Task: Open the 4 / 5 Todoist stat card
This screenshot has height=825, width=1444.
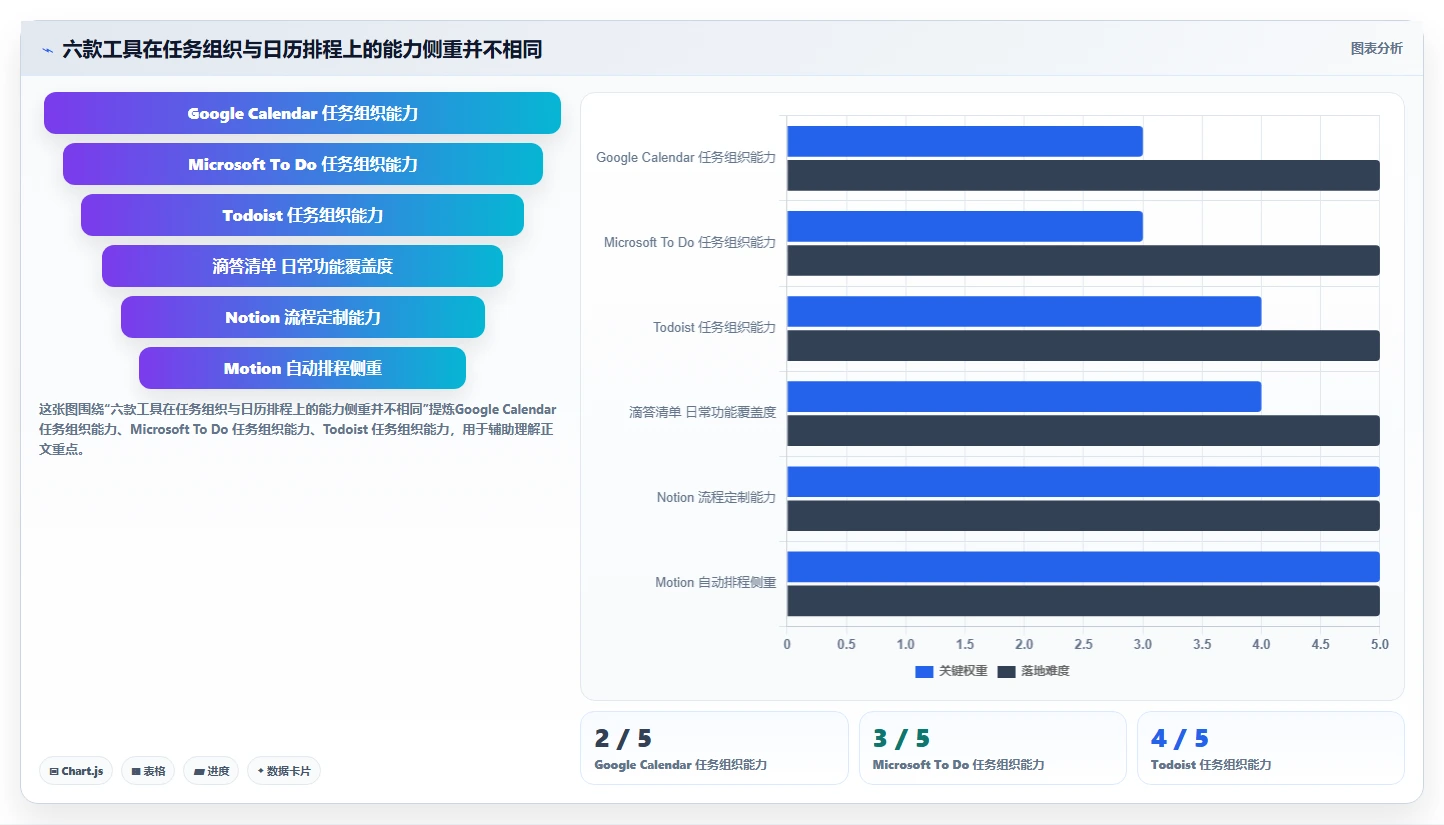Action: click(1271, 748)
